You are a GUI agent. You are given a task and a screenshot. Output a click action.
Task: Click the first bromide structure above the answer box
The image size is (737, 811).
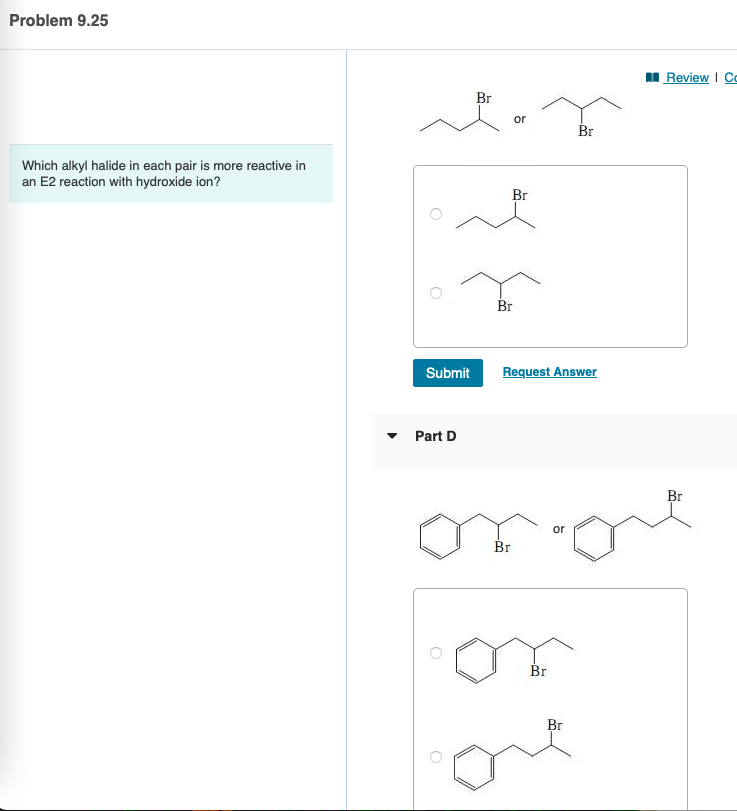(x=460, y=115)
